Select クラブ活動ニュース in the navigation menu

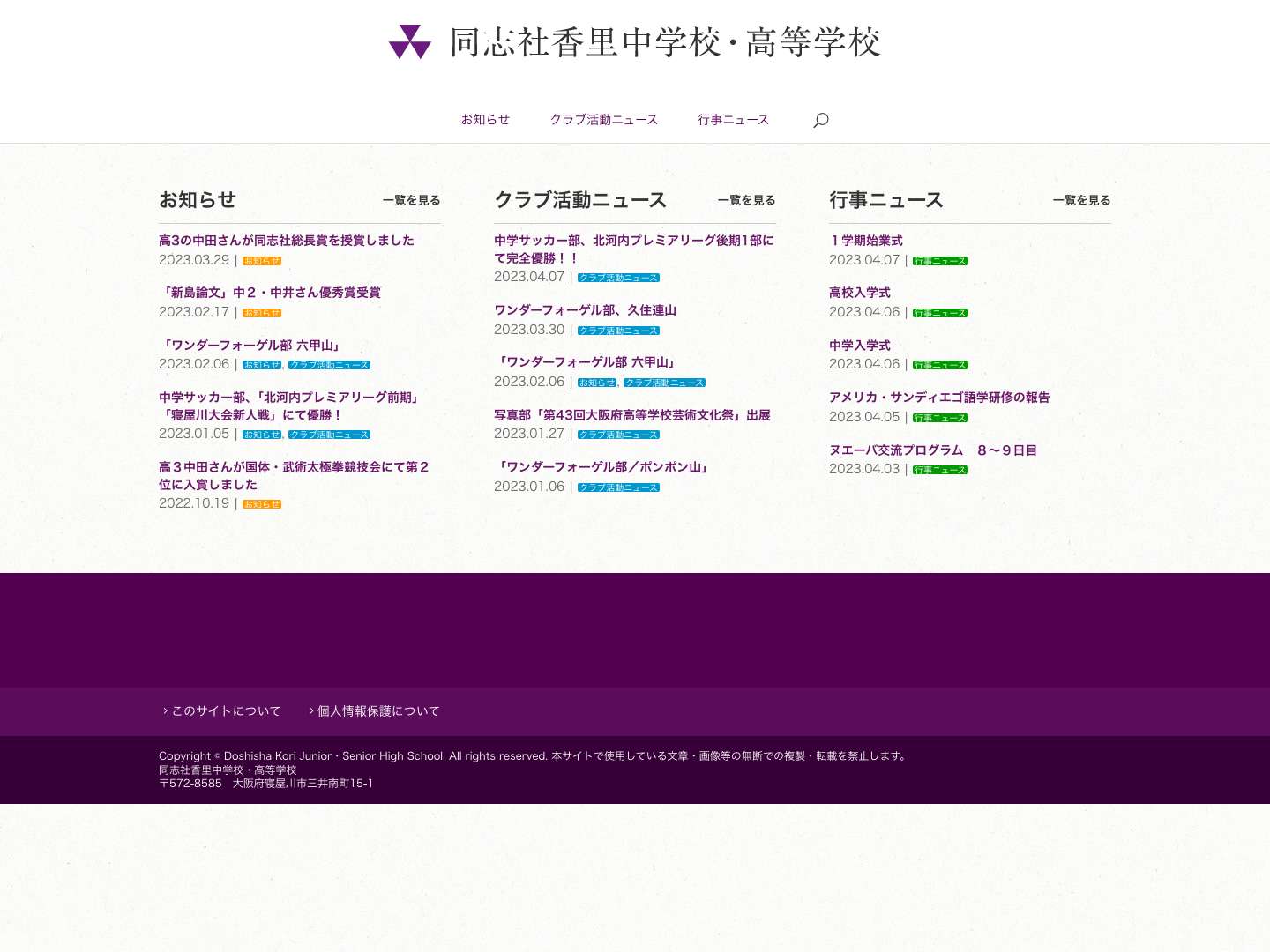604,120
